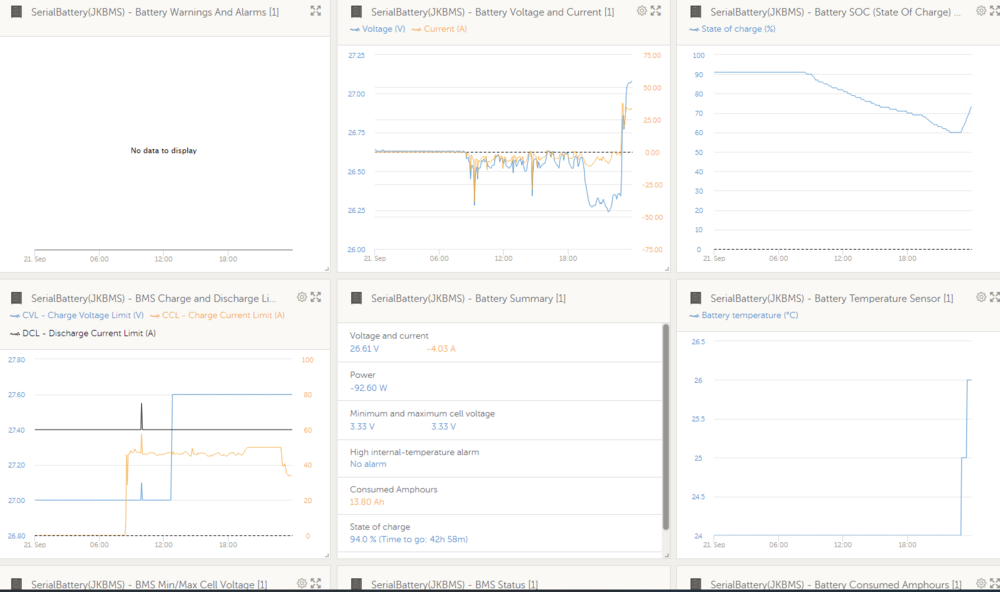Click Battery Consumed Amphours widget title
1000x592 pixels.
(836, 584)
